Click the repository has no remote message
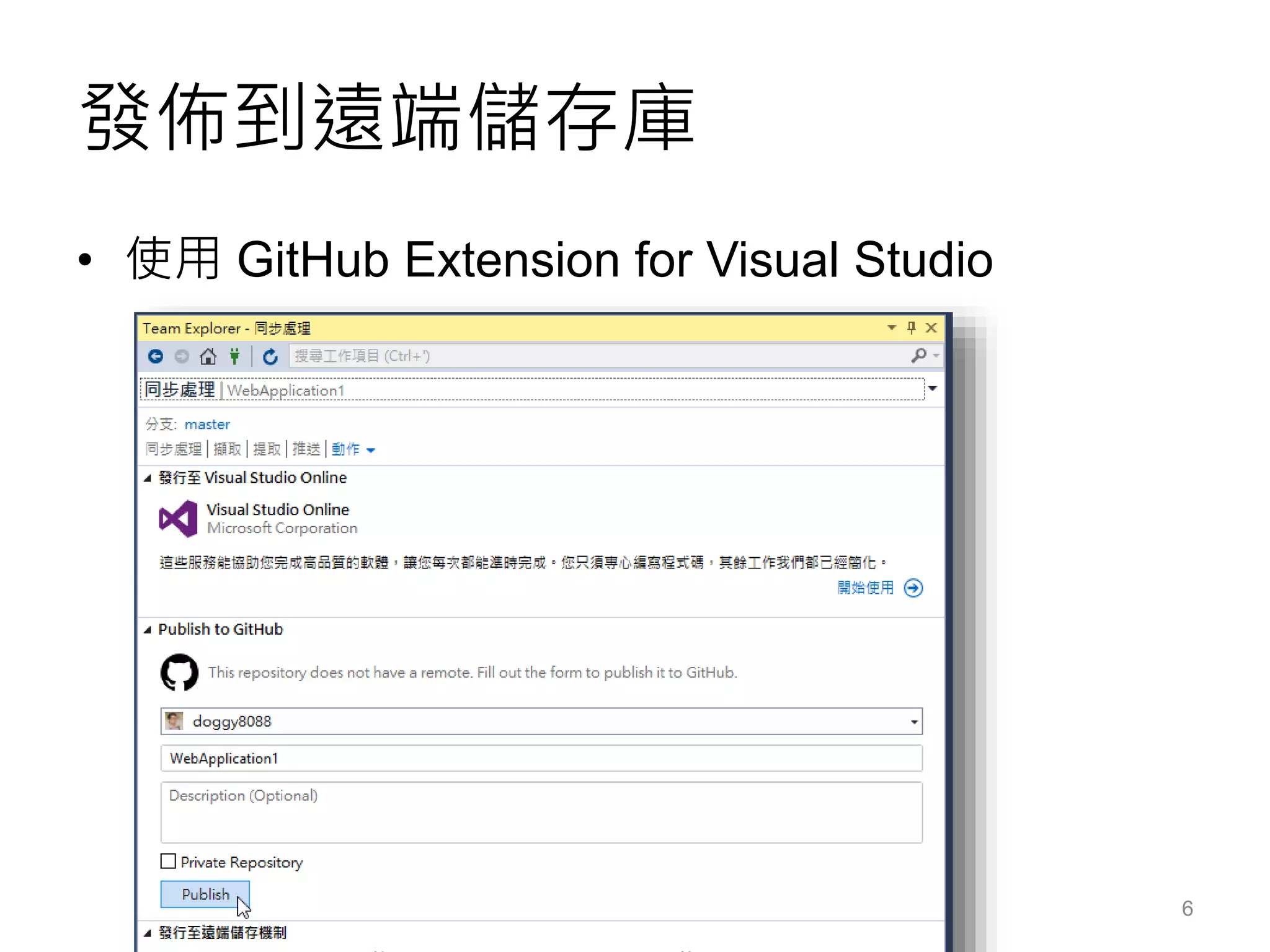 pyautogui.click(x=473, y=672)
